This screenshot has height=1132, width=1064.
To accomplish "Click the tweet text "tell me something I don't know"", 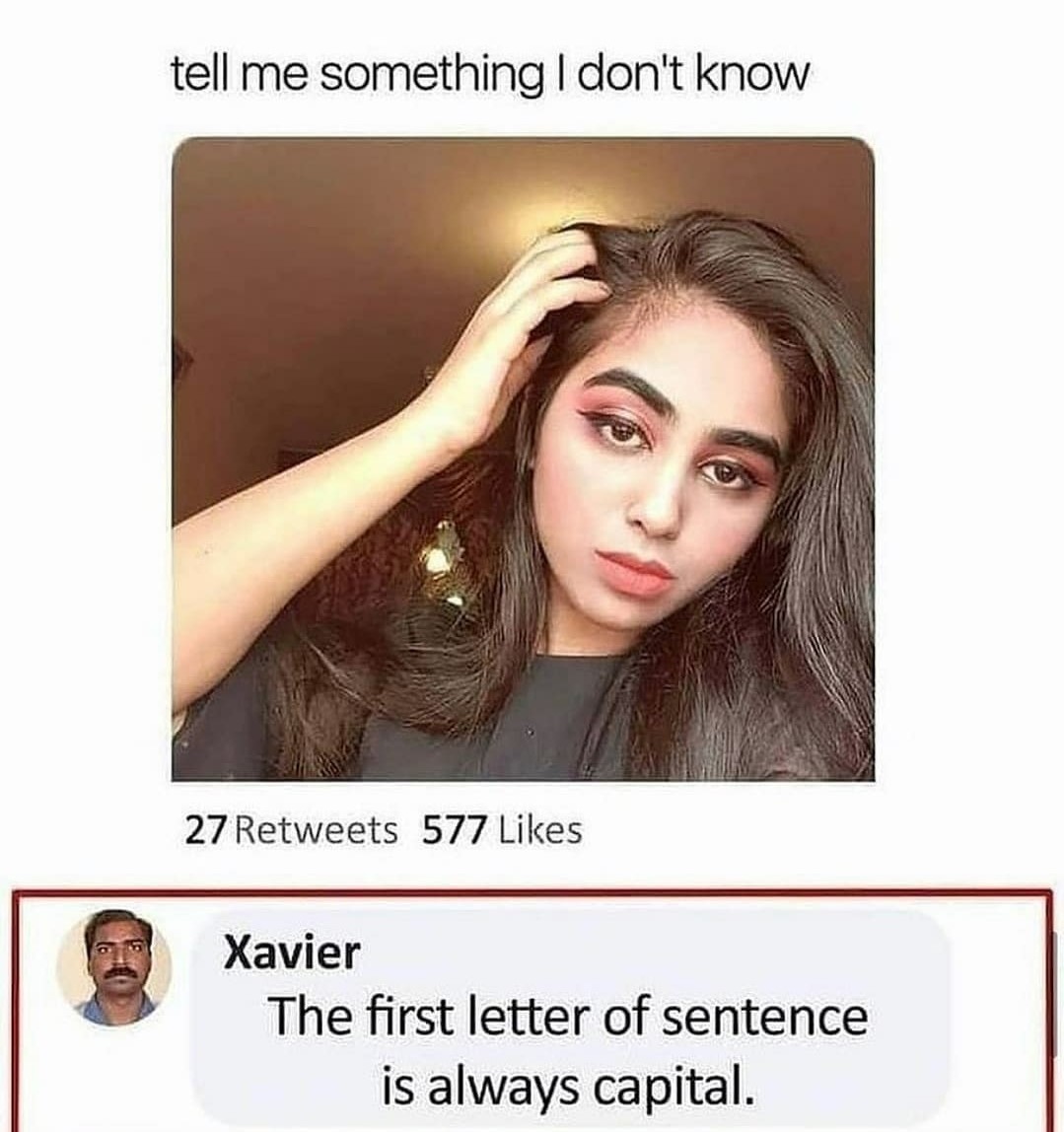I will pyautogui.click(x=490, y=75).
